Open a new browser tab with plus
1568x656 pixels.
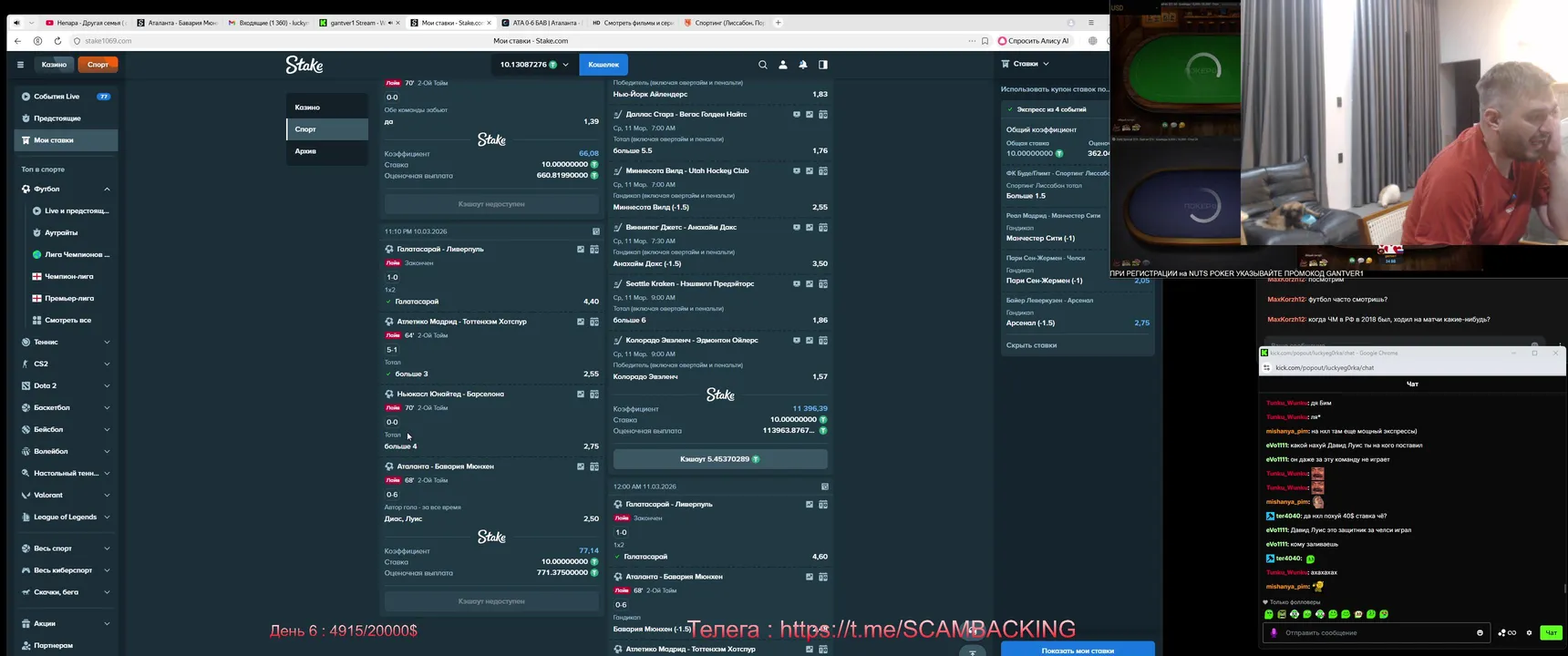(x=778, y=23)
